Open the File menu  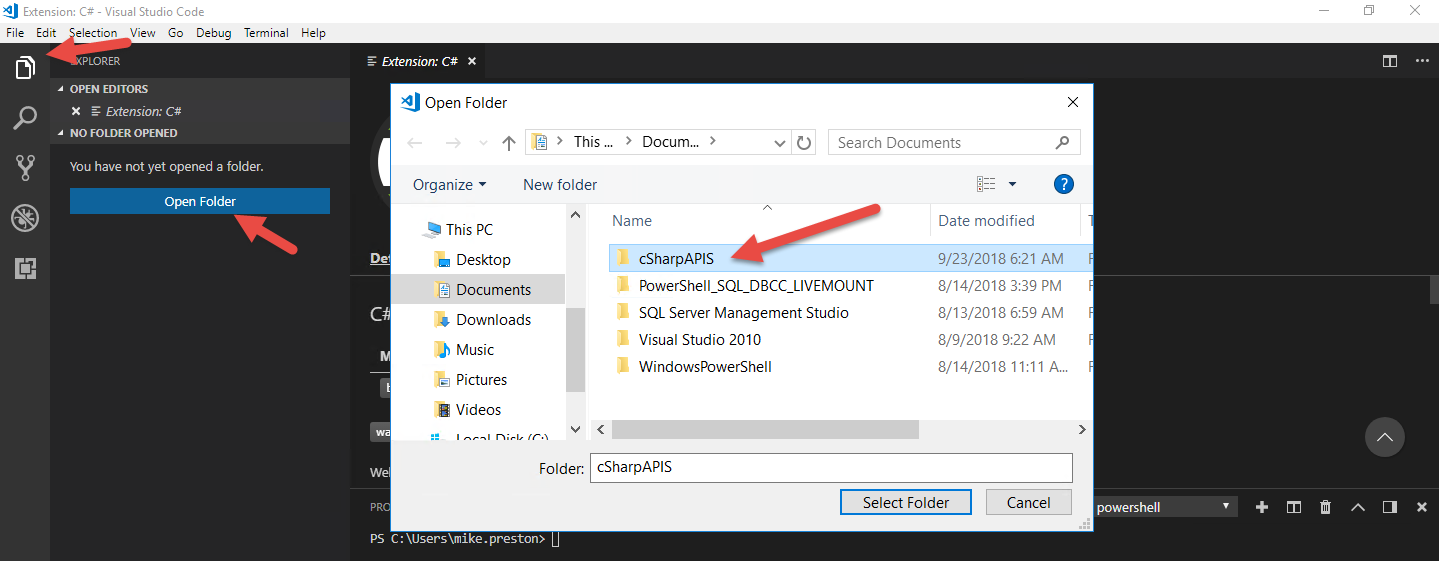click(15, 33)
